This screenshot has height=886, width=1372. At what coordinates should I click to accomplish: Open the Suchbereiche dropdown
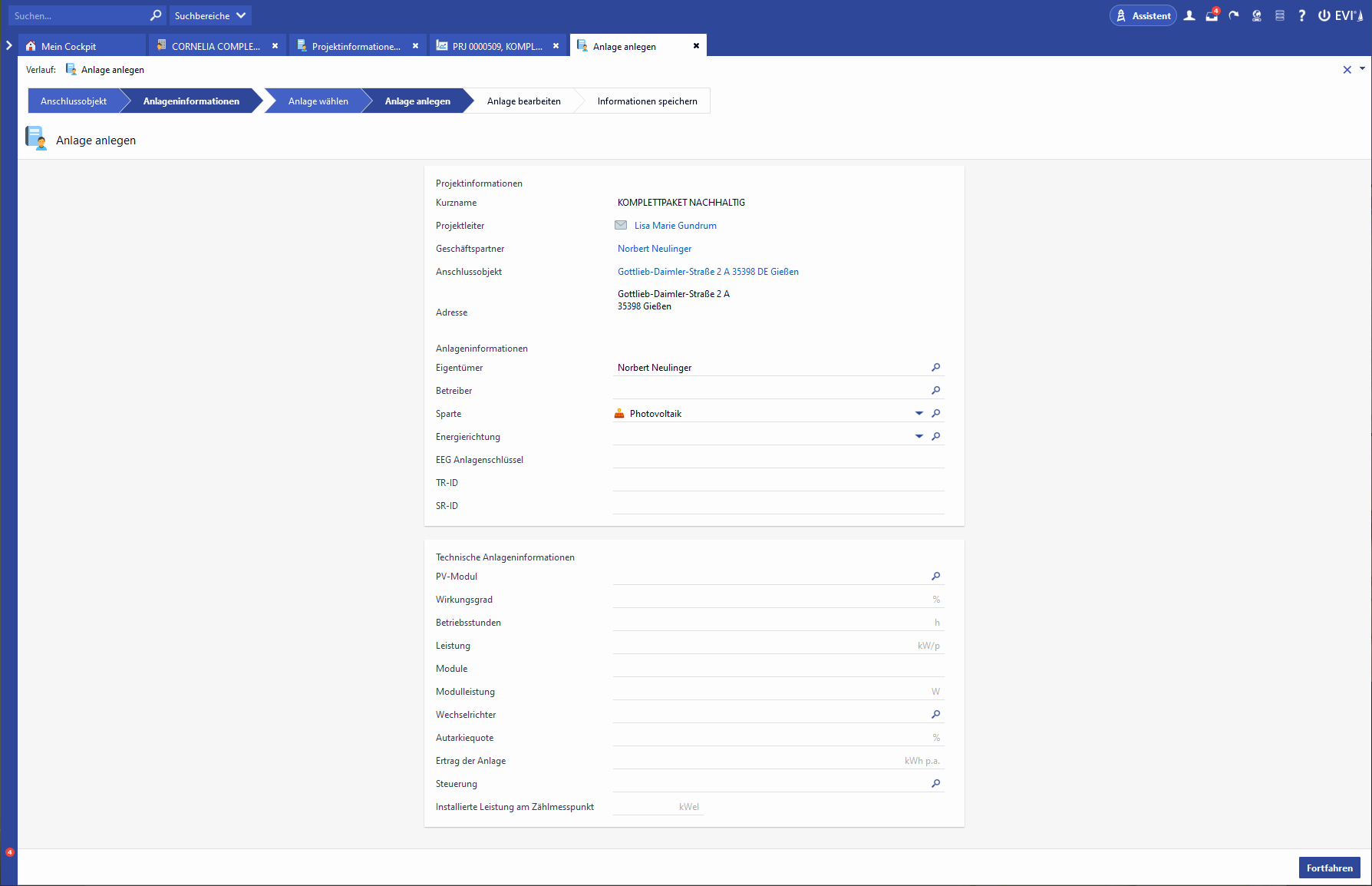(209, 15)
